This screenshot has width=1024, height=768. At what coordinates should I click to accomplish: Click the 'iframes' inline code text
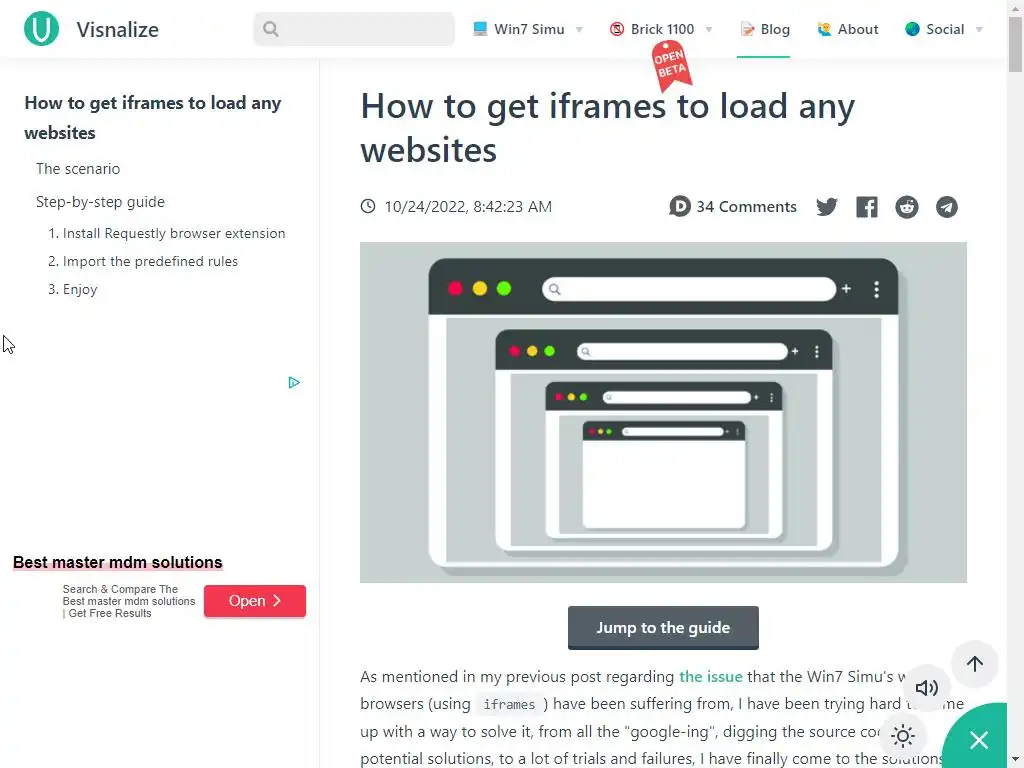click(x=509, y=705)
